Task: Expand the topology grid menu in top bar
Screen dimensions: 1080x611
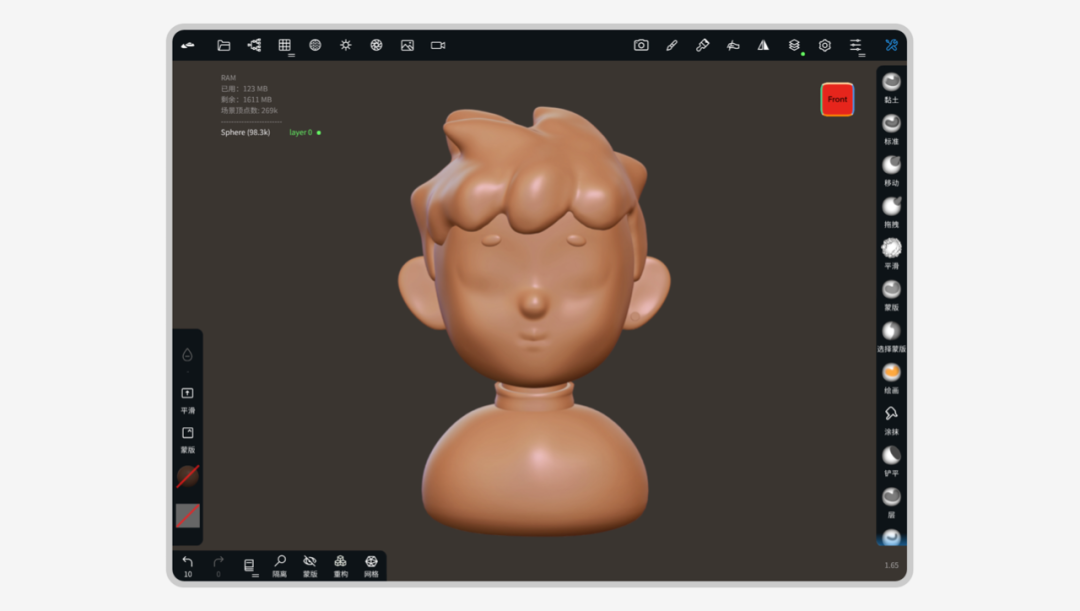Action: pyautogui.click(x=285, y=45)
